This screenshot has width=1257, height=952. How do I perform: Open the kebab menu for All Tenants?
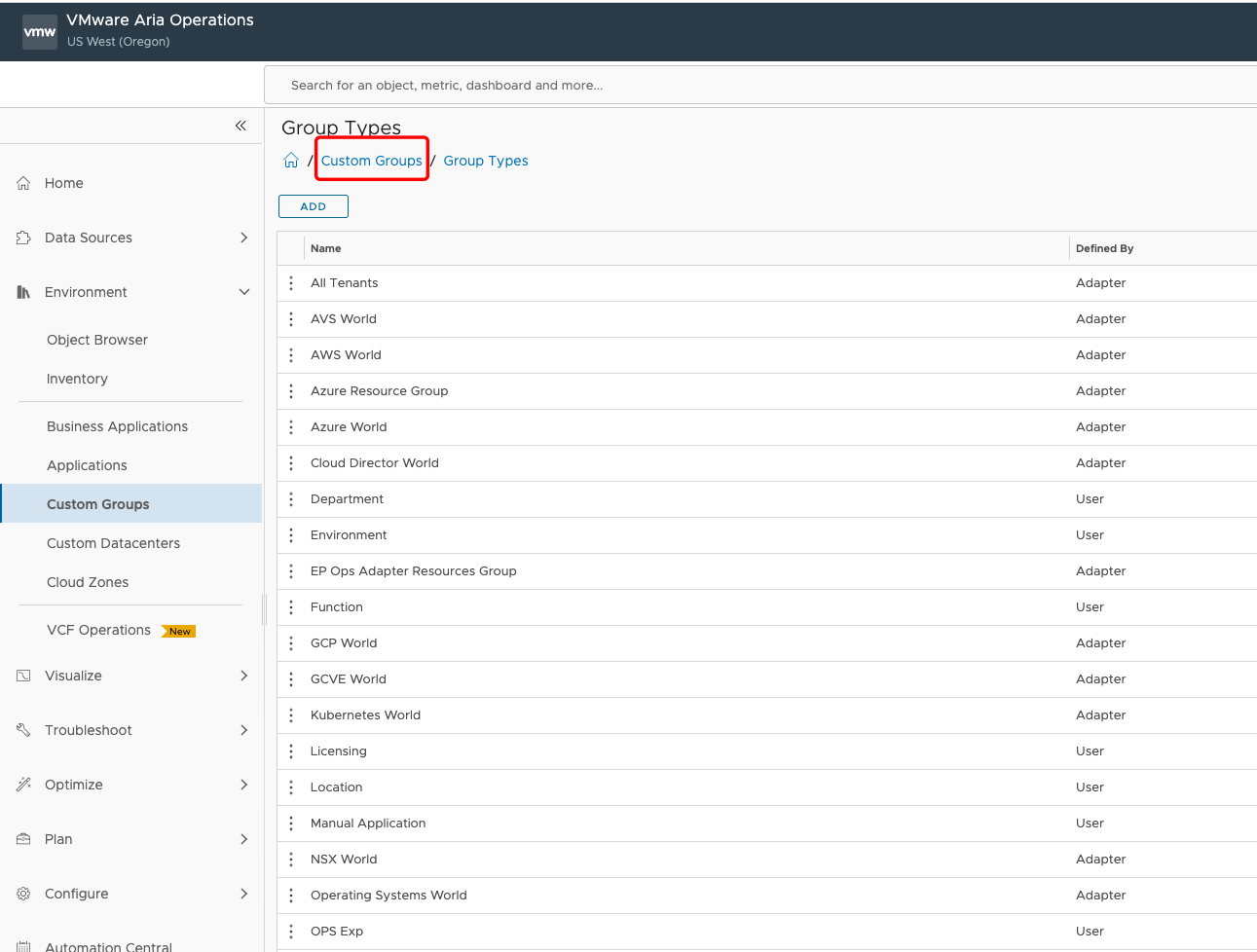tap(291, 283)
